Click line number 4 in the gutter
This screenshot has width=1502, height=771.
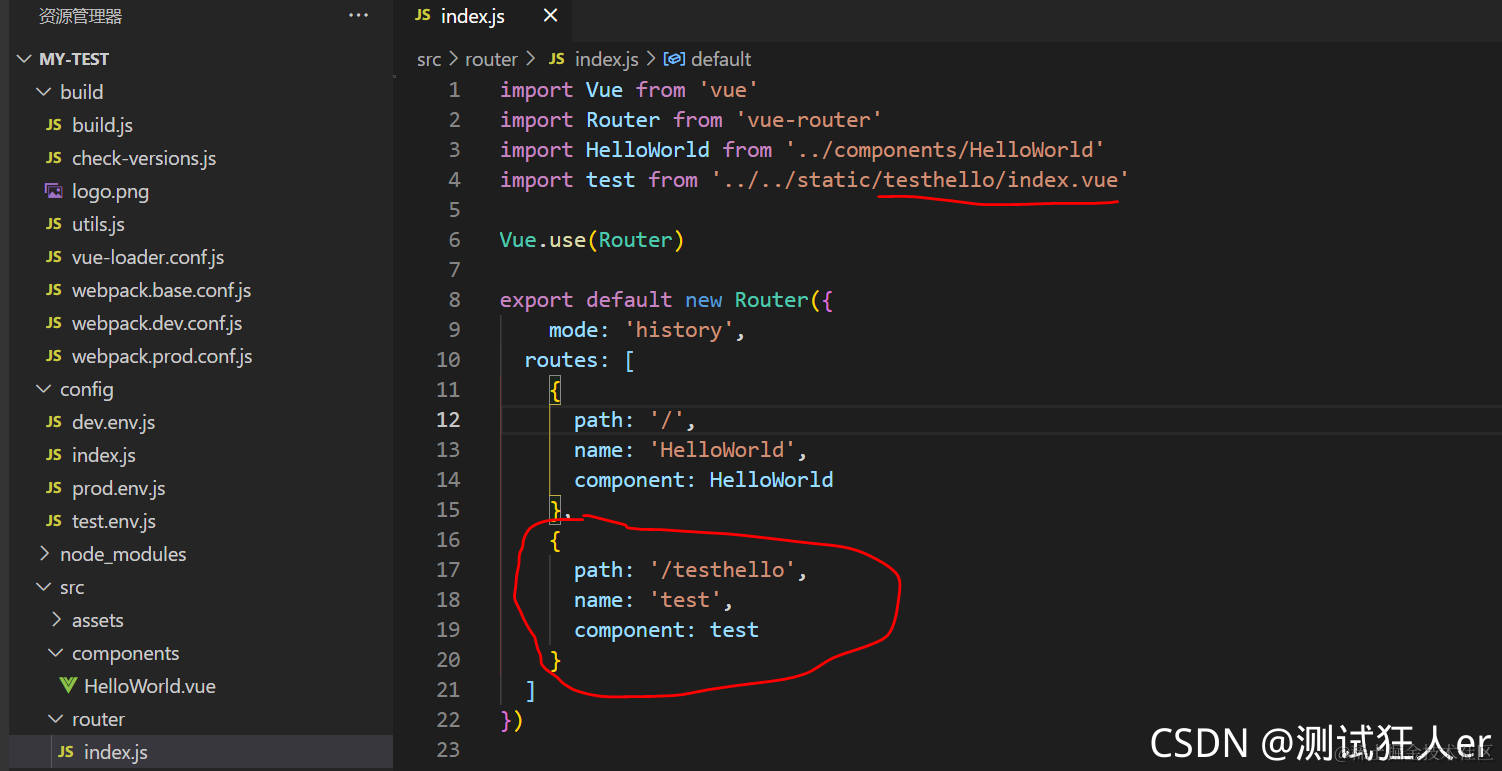click(454, 180)
